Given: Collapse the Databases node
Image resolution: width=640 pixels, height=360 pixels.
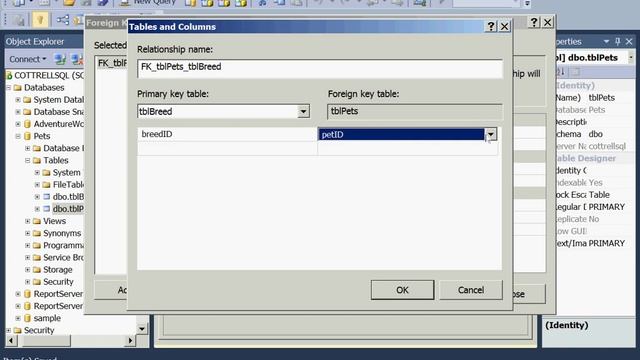Looking at the screenshot, I should 8,87.
